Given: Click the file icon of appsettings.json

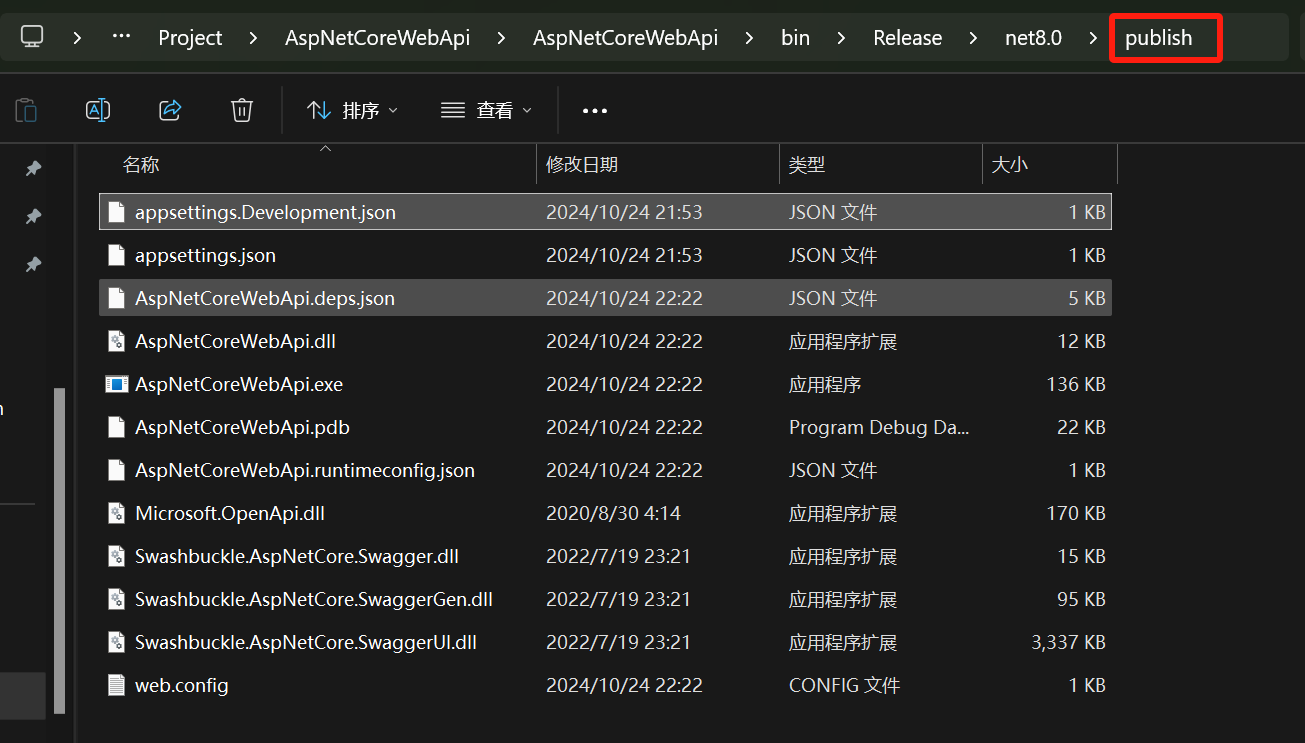Looking at the screenshot, I should coord(117,255).
